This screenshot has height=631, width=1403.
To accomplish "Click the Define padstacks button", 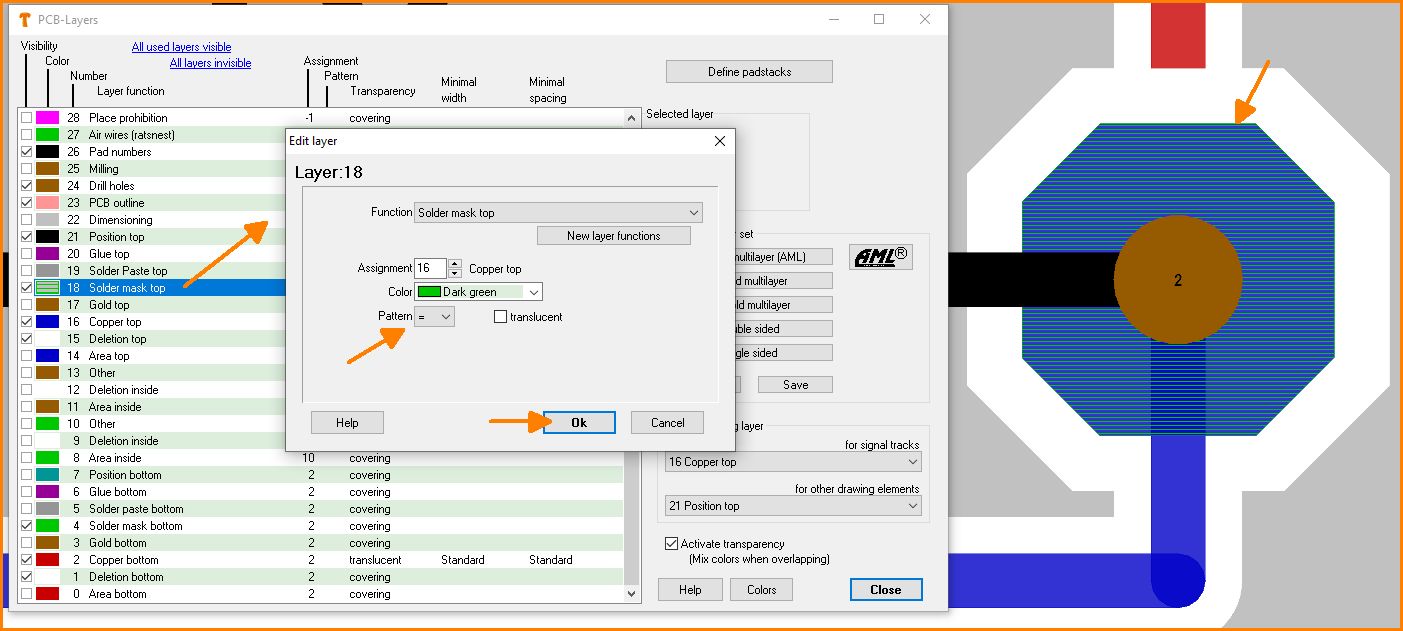I will 749,72.
